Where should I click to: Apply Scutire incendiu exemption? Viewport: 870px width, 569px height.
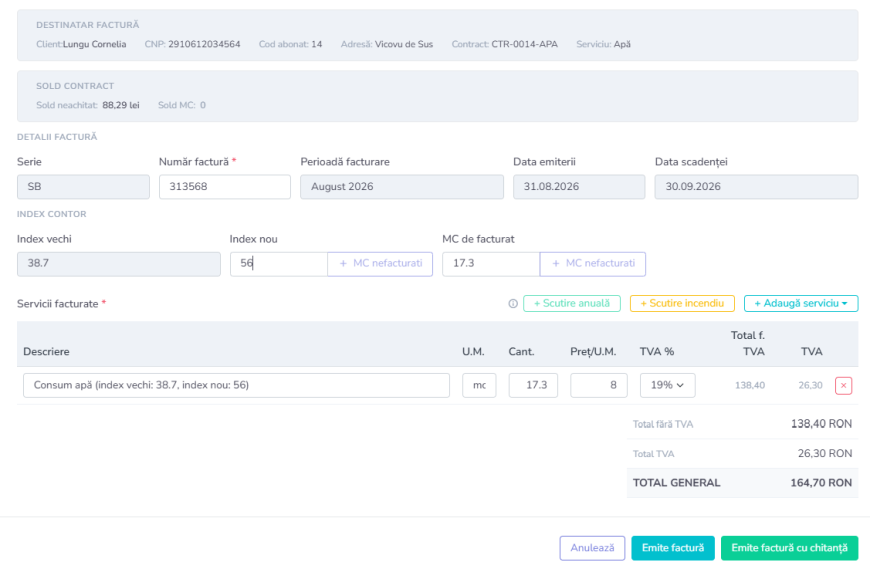click(682, 303)
